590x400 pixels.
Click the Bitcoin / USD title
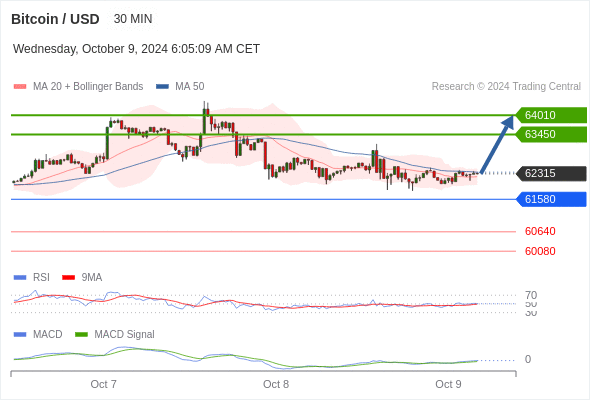[55, 19]
